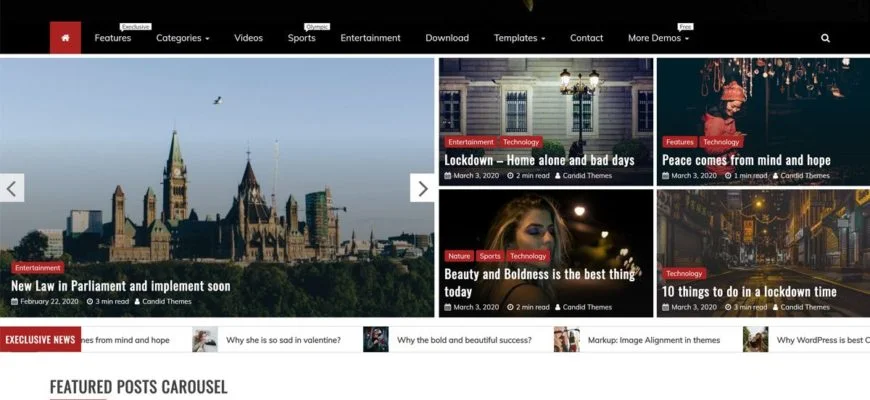Click the red home icon in navigation
The image size is (870, 400).
coord(65,38)
